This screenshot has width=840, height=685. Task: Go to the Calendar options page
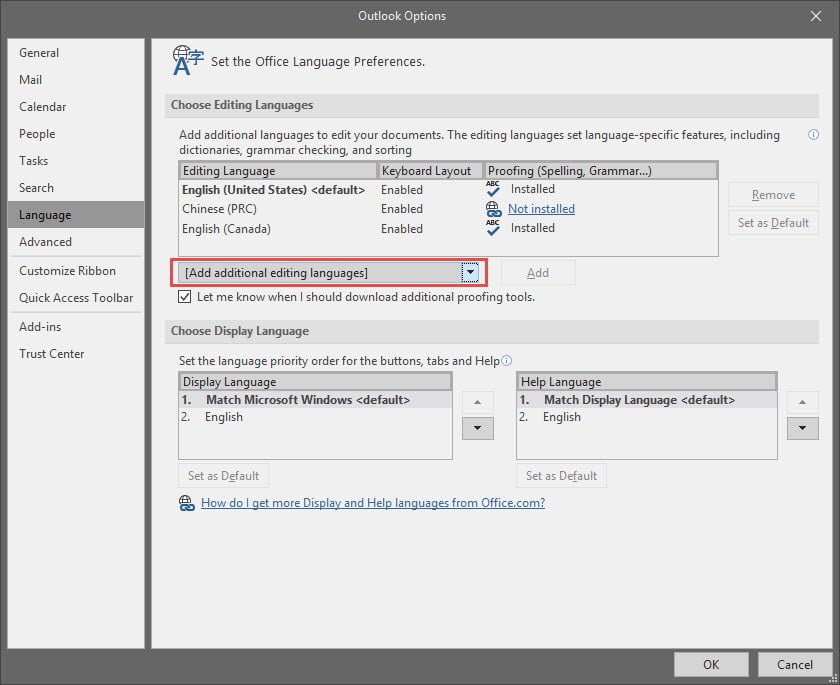point(76,107)
